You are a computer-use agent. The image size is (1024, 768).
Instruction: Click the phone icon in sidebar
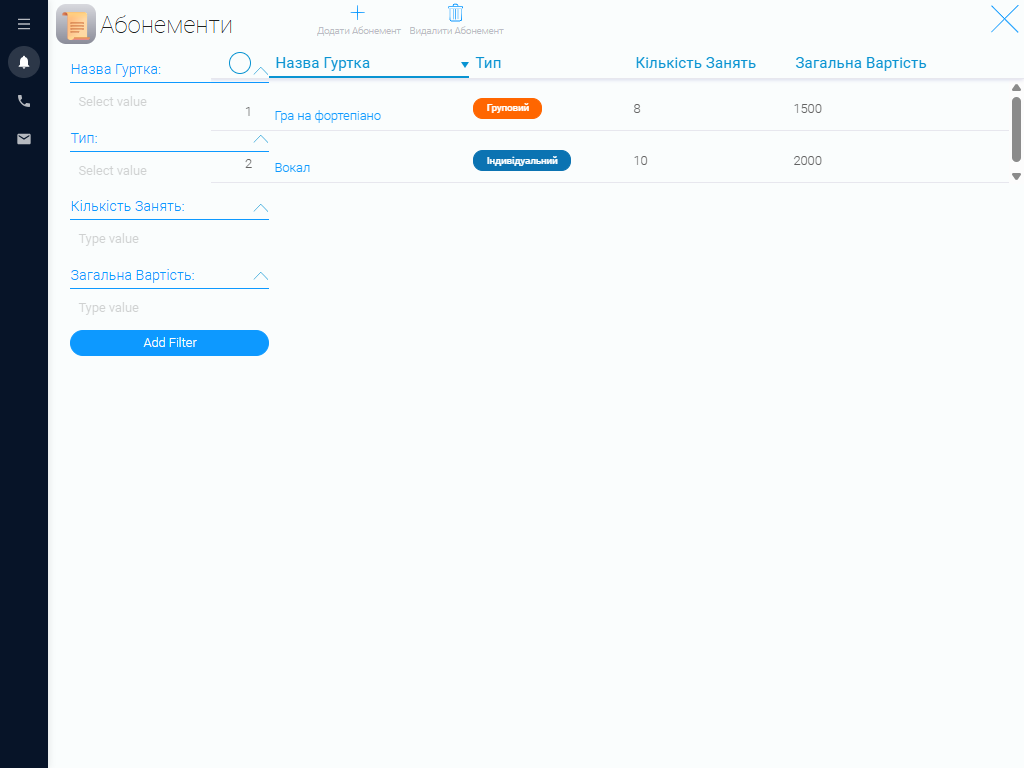point(24,101)
